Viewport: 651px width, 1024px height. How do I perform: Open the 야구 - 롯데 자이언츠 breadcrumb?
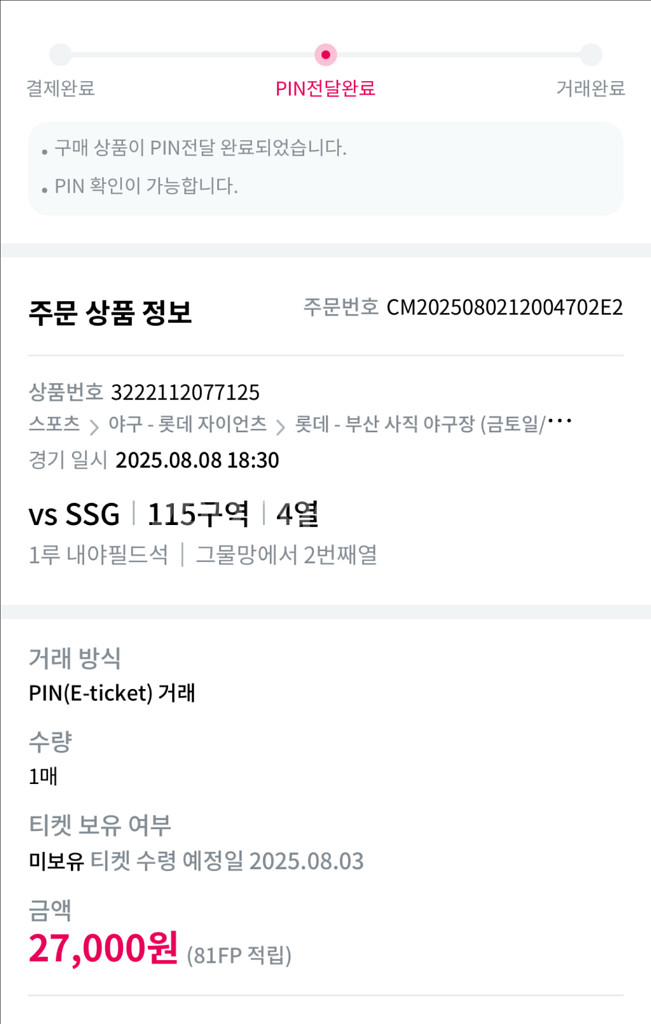(187, 424)
